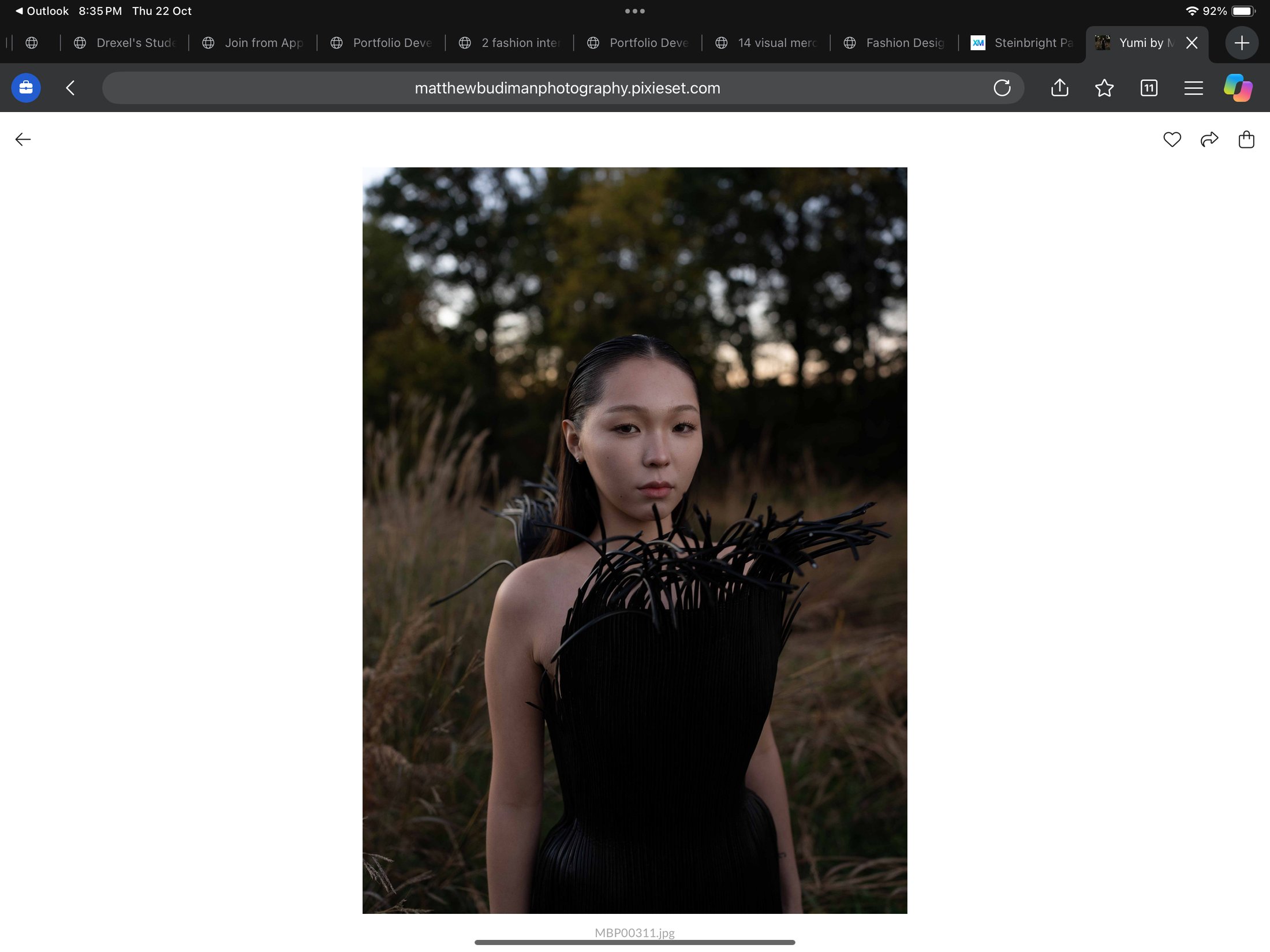Tap the gallery back arrow

pyautogui.click(x=23, y=139)
